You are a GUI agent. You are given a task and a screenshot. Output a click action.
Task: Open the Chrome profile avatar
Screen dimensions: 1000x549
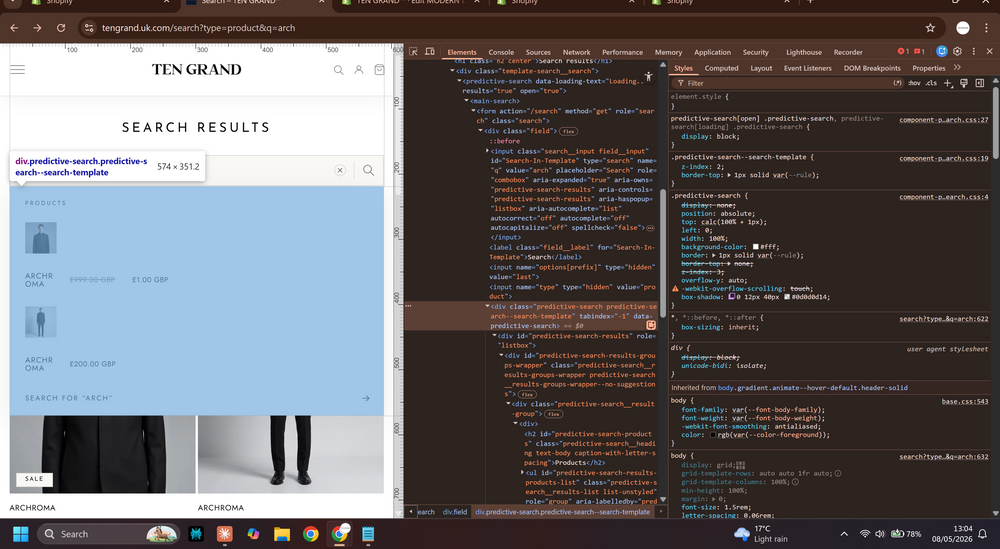click(963, 28)
